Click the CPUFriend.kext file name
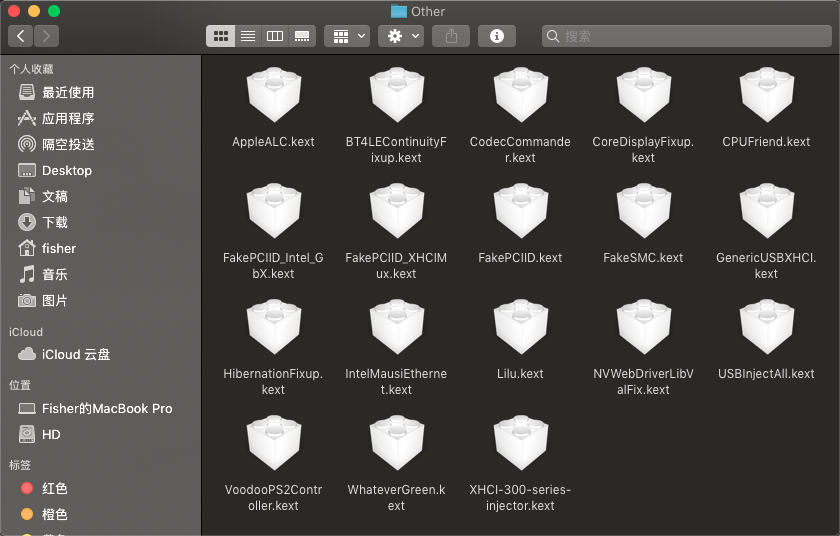The image size is (840, 536). pyautogui.click(x=766, y=142)
